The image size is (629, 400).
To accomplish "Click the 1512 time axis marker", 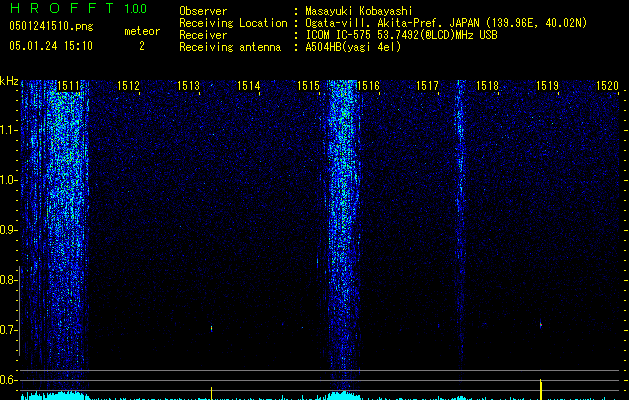I will coord(128,86).
